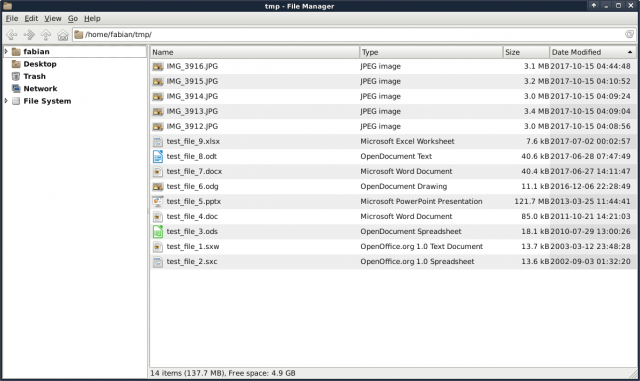Click the 'OpenOffice.org 1.0 Text Document' type cell
This screenshot has height=381, width=640.
(x=422, y=247)
